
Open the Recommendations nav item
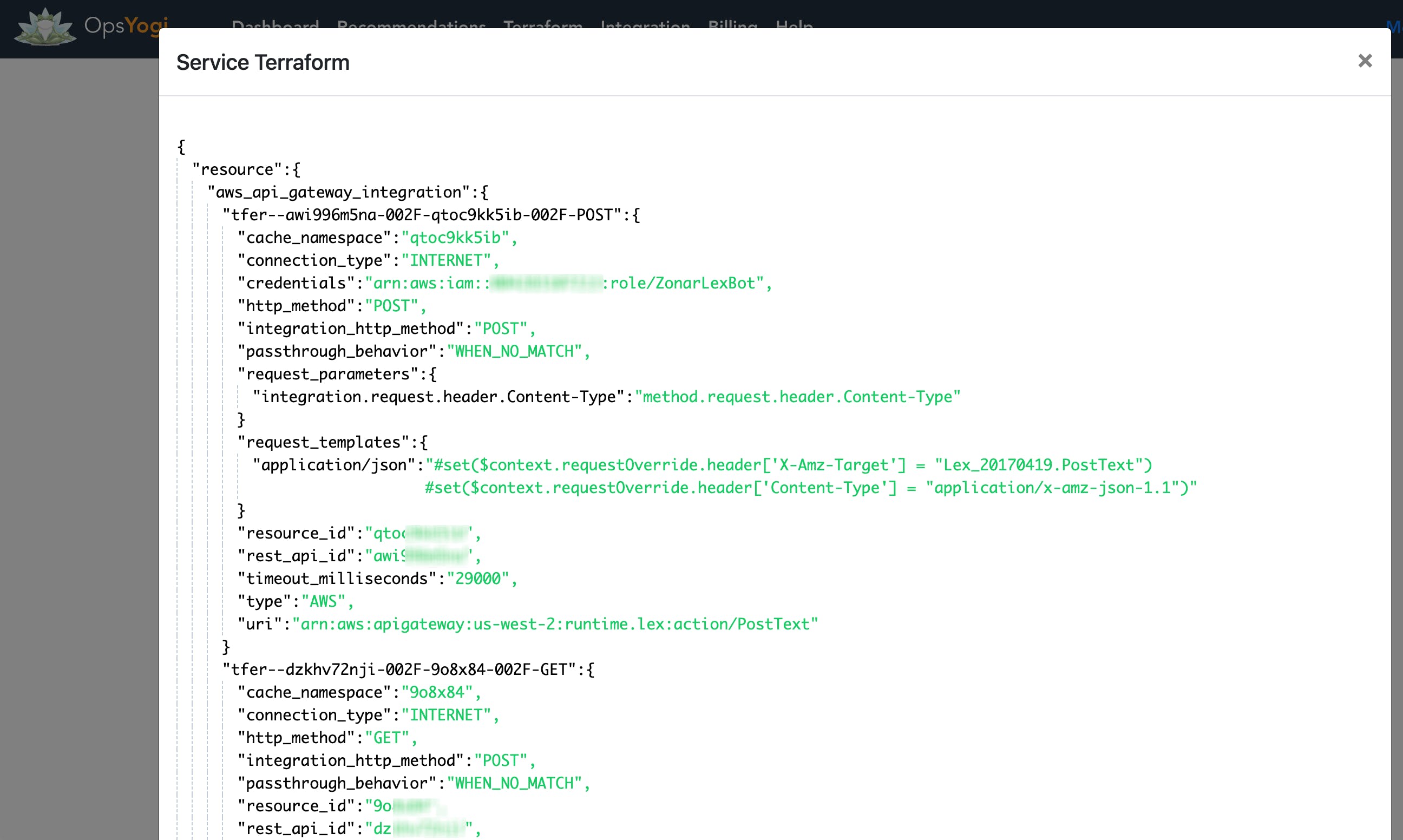(x=411, y=25)
